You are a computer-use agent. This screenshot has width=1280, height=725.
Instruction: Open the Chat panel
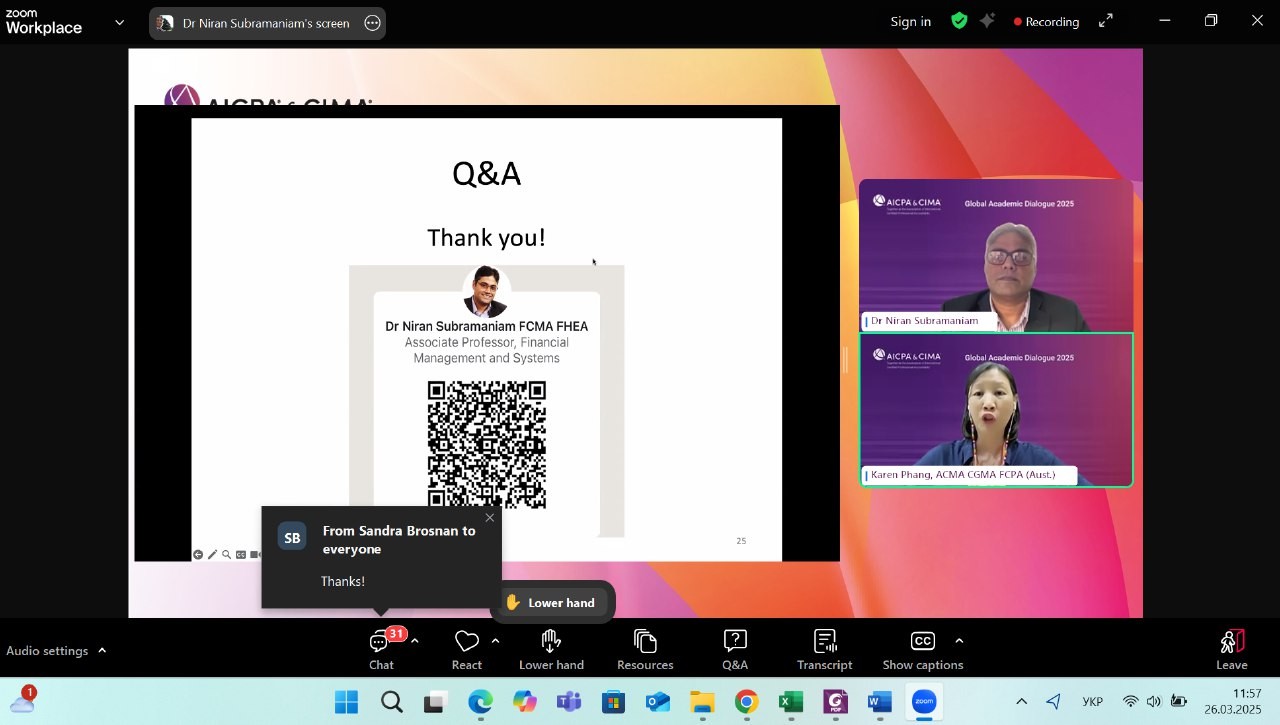[381, 650]
